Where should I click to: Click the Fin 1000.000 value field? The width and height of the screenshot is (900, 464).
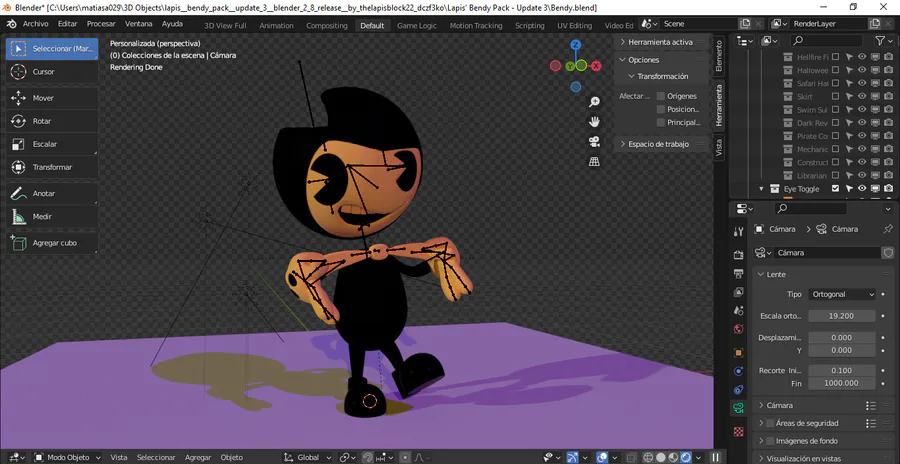point(841,383)
